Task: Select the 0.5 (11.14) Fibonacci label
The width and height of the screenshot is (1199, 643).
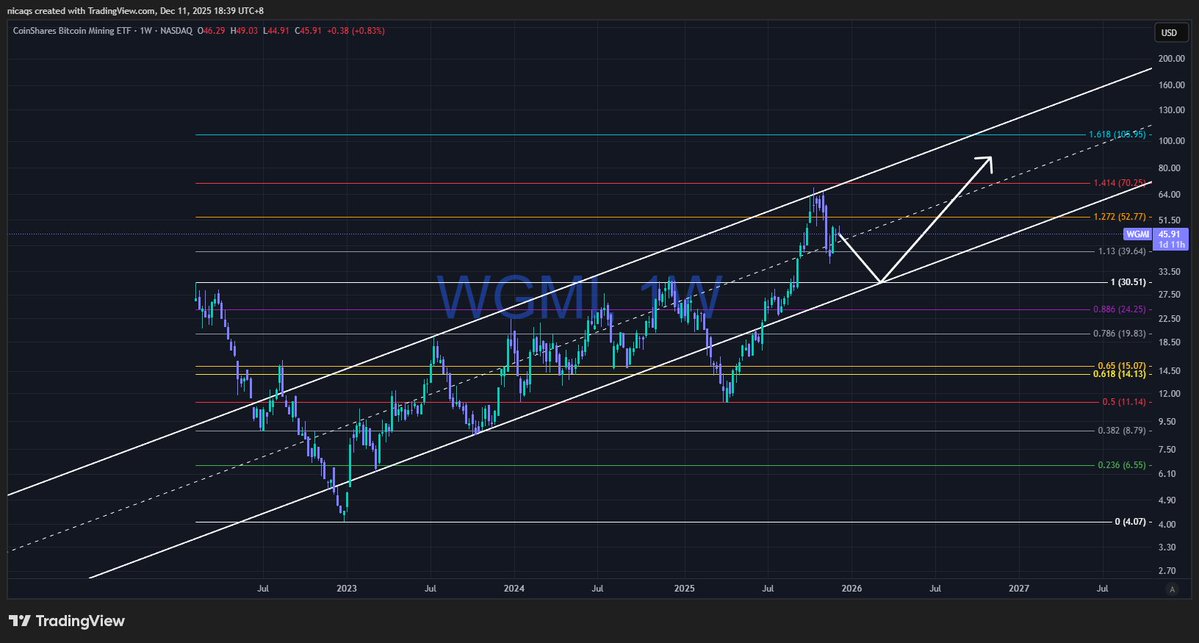Action: (1124, 402)
